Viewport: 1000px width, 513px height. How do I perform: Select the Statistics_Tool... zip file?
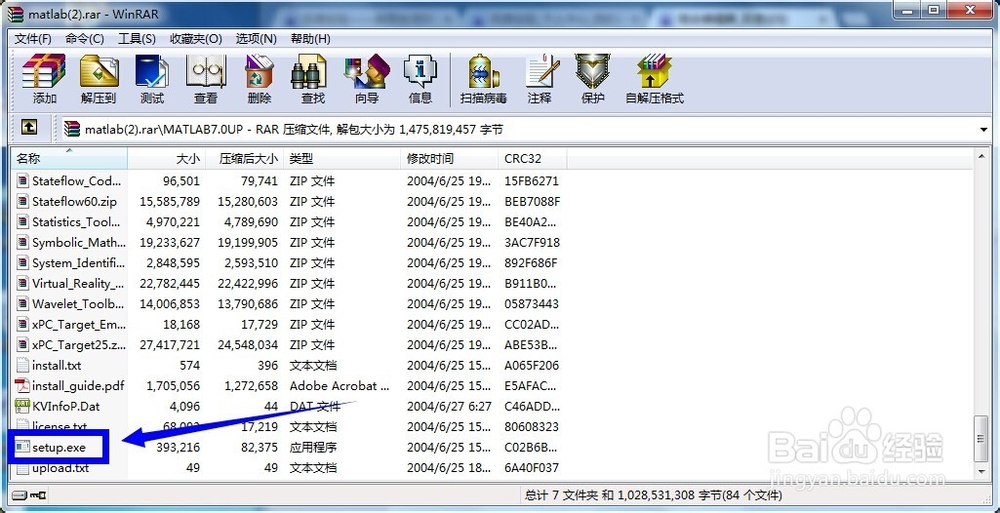(x=77, y=222)
